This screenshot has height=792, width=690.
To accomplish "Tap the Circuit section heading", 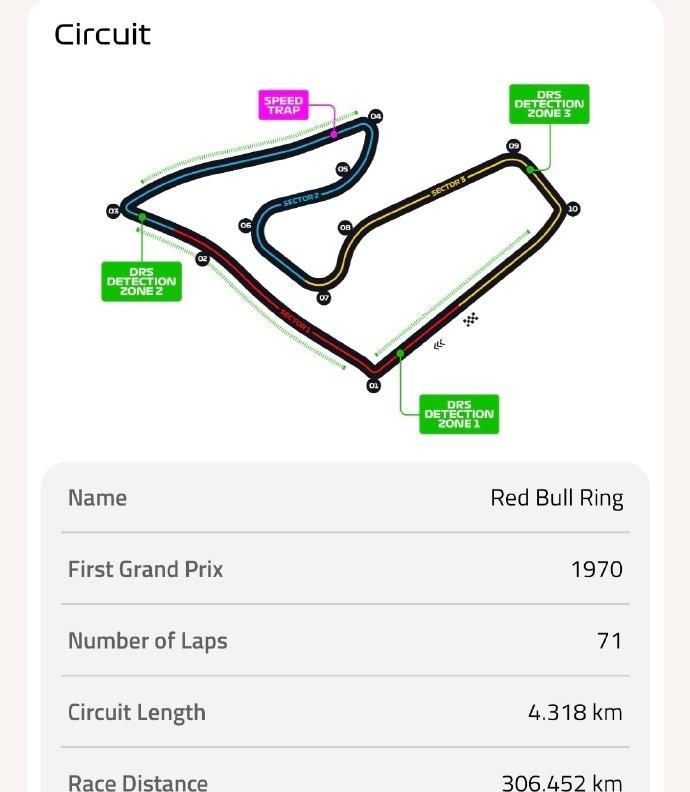I will 103,34.
